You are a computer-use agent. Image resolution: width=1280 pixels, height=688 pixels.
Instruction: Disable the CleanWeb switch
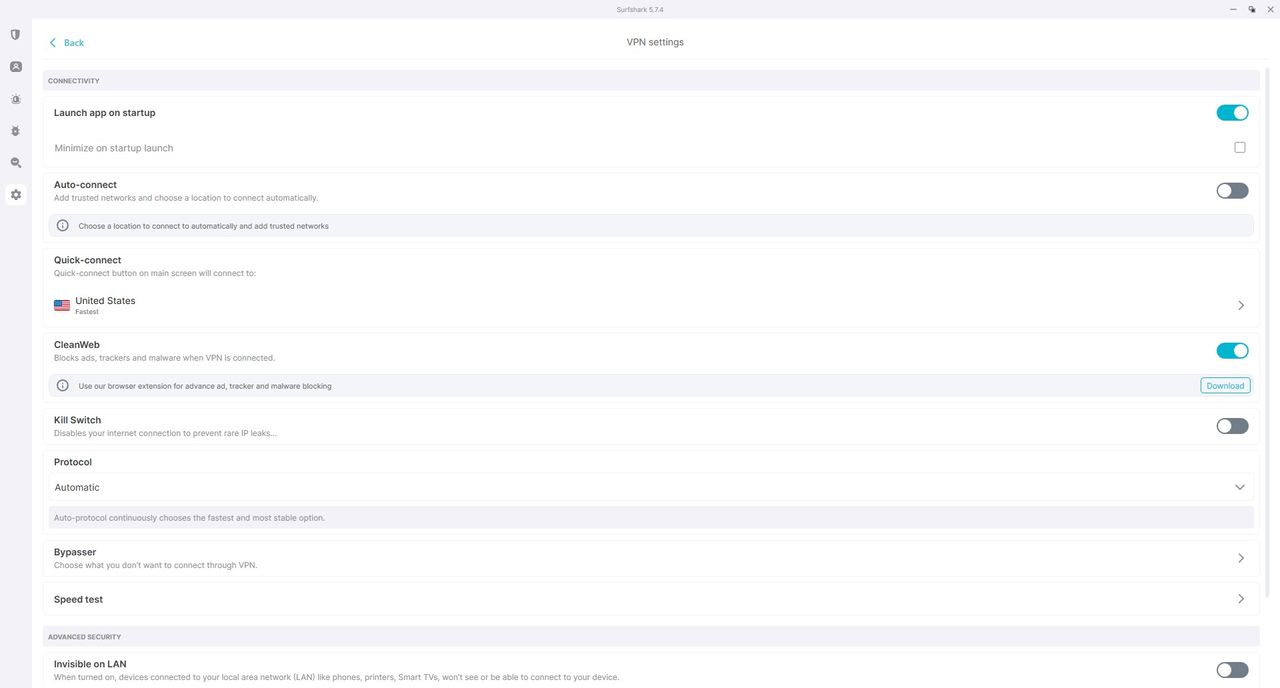coord(1232,351)
